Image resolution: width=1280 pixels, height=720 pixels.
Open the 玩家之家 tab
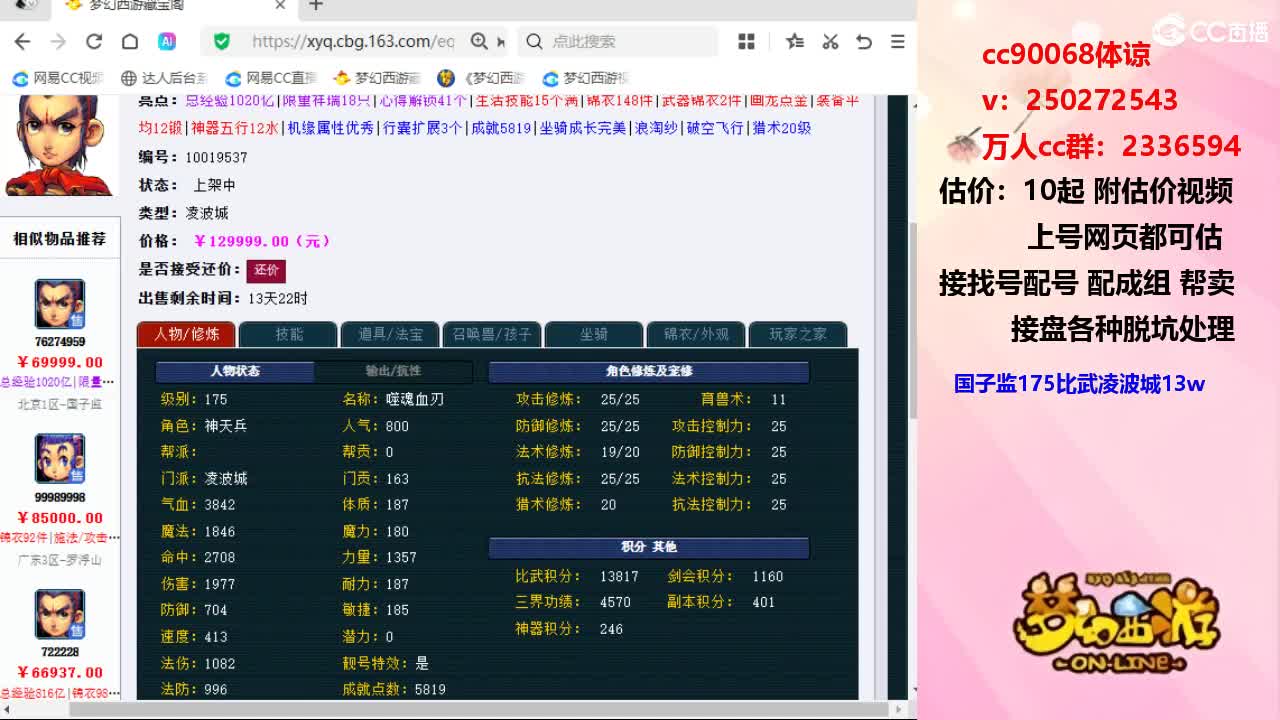[x=798, y=334]
